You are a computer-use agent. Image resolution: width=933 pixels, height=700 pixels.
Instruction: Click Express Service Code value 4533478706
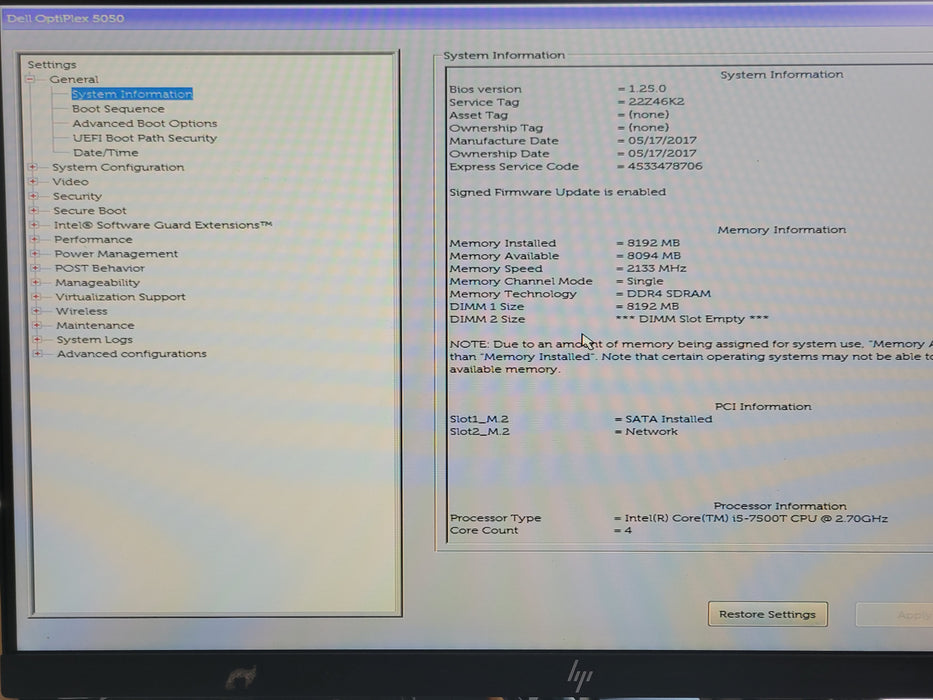(665, 166)
